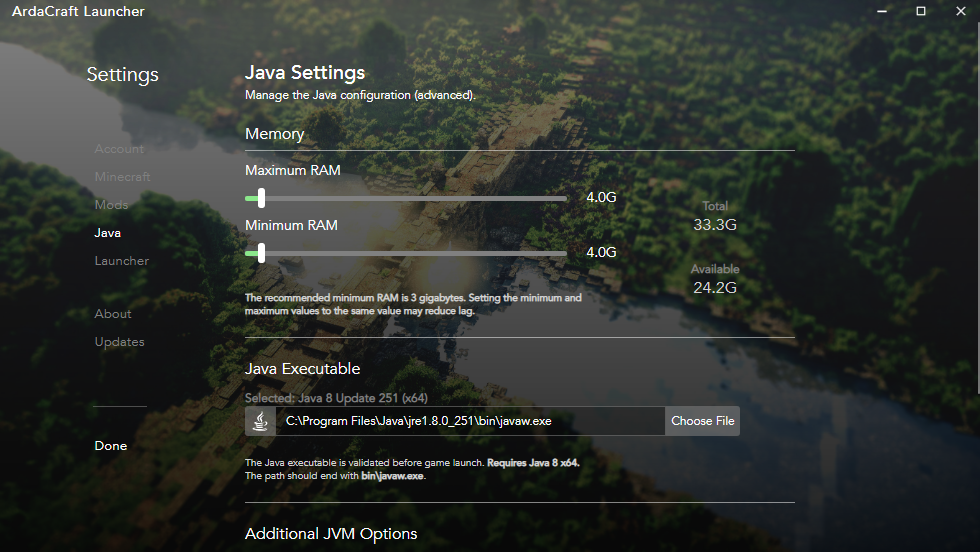Click the Maximum RAM 4.0G value
This screenshot has height=552, width=980.
[x=601, y=198]
